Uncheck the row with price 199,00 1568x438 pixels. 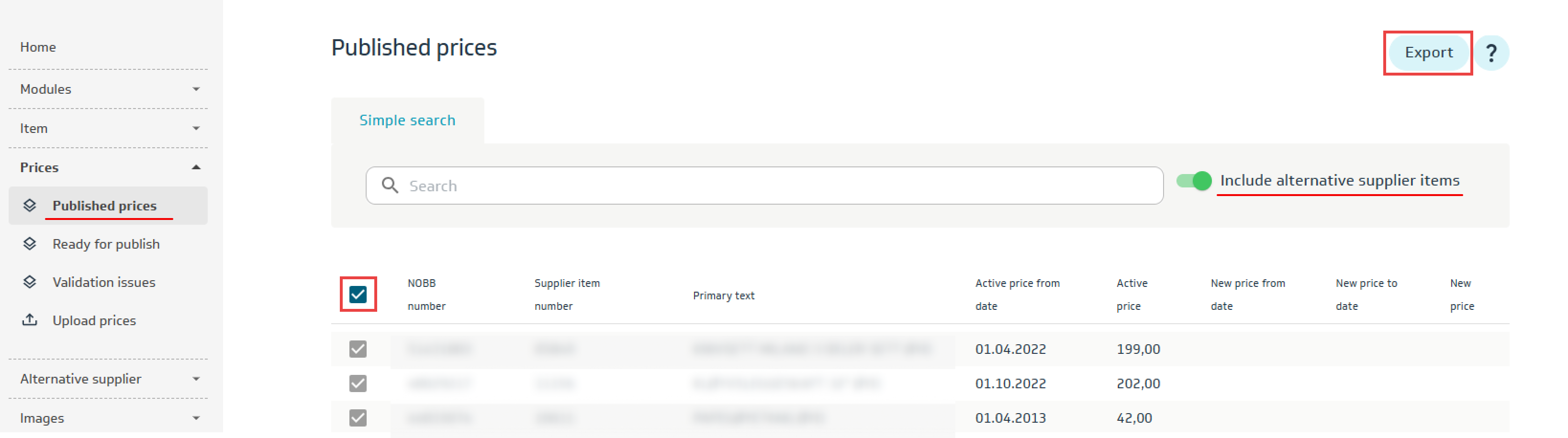pos(358,349)
